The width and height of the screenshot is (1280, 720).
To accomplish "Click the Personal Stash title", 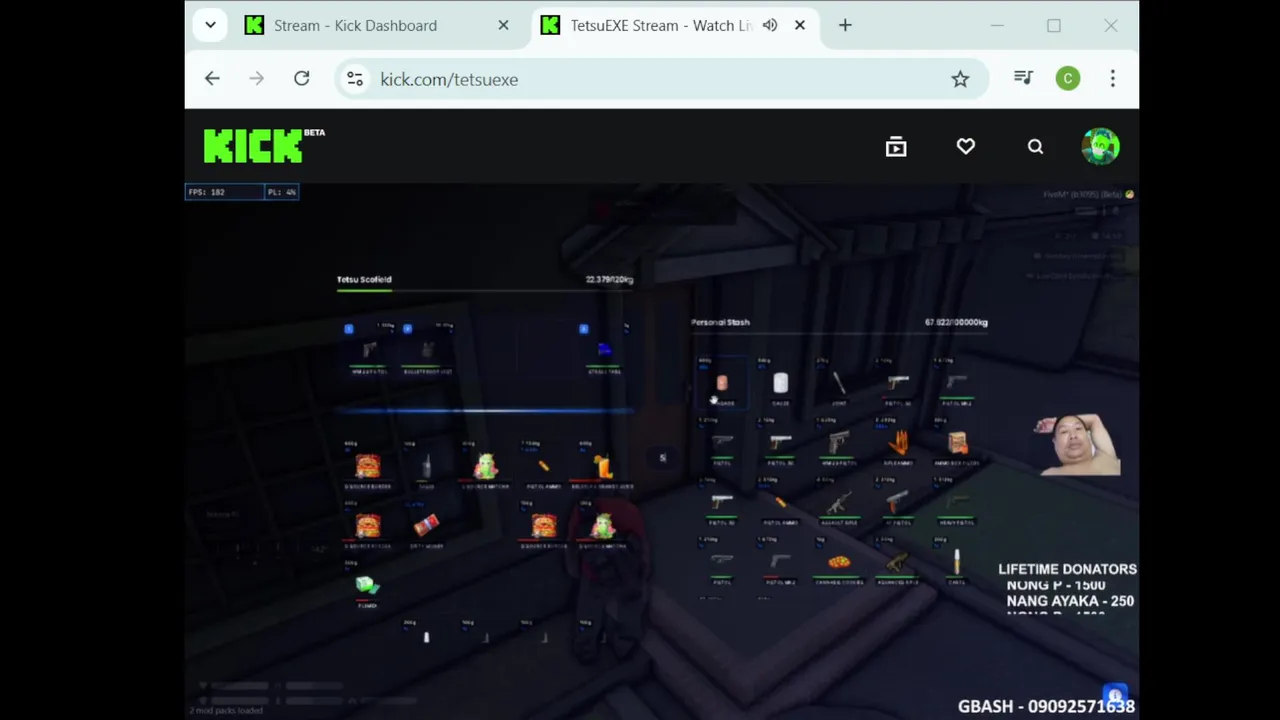I will point(720,322).
